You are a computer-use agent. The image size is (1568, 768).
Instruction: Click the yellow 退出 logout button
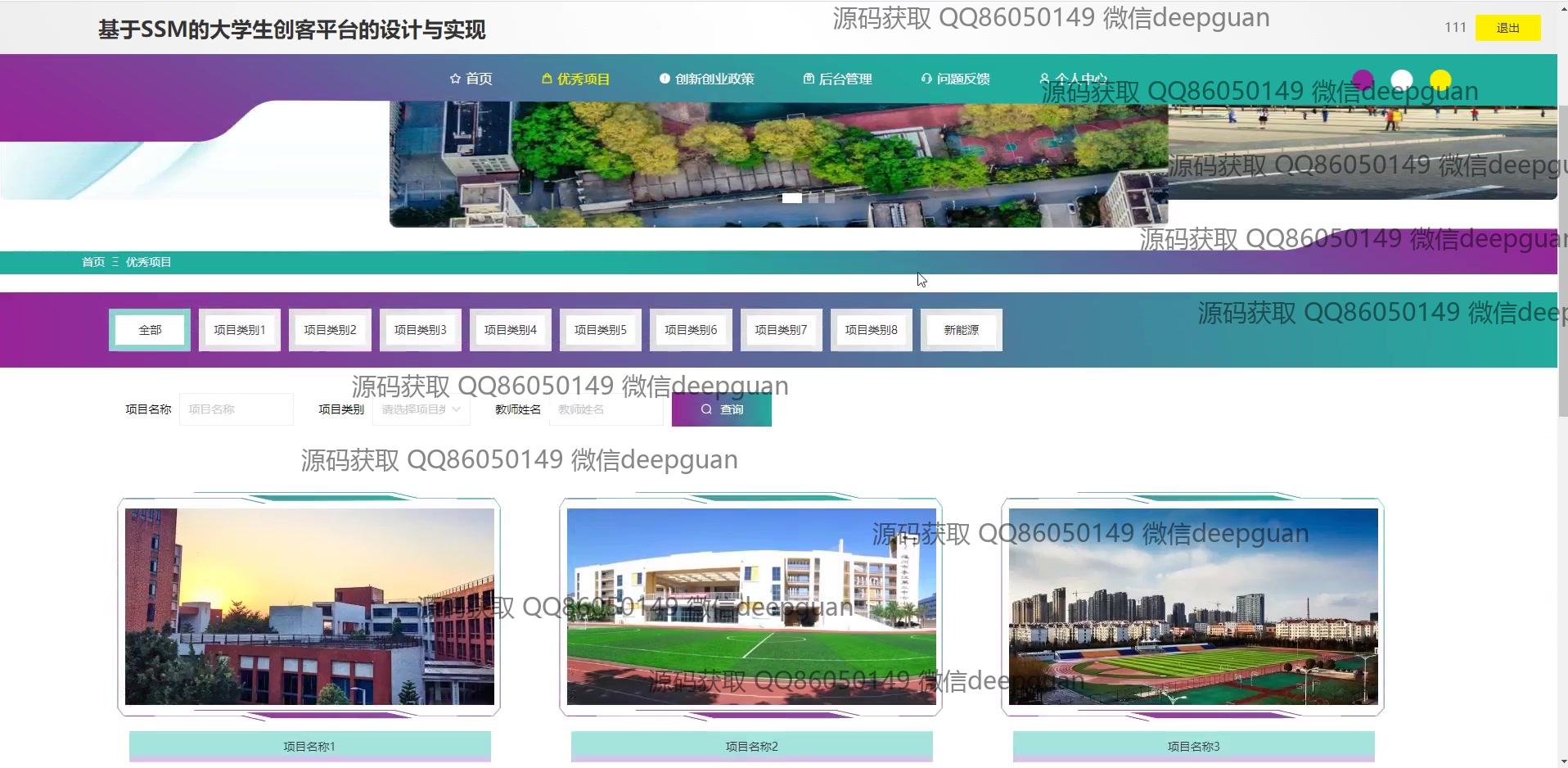1507,28
